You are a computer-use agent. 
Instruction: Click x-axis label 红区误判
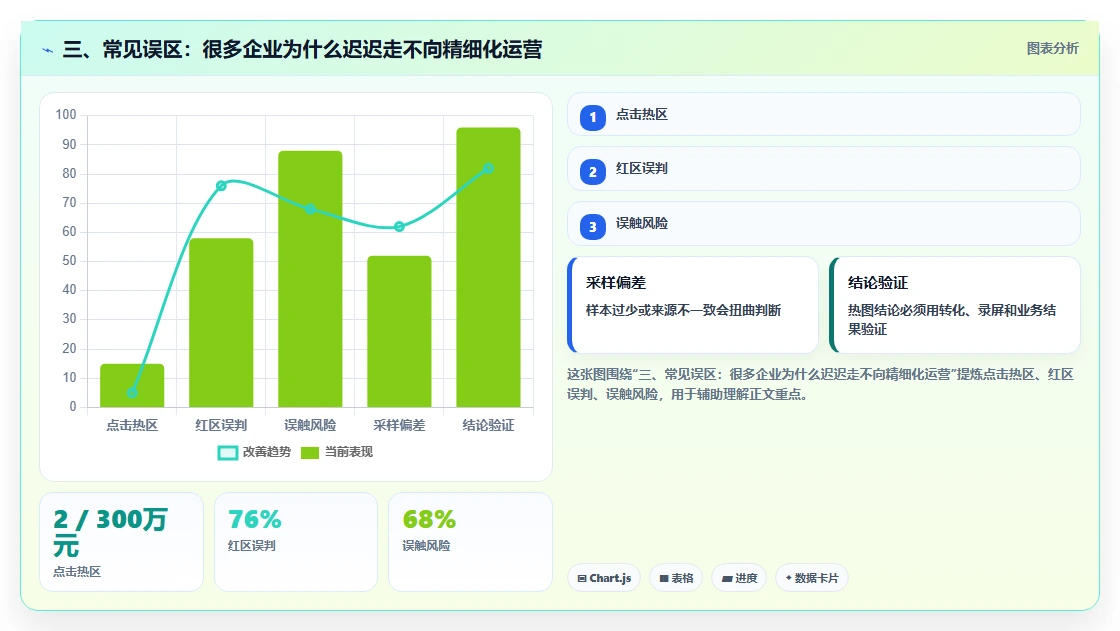tap(221, 425)
